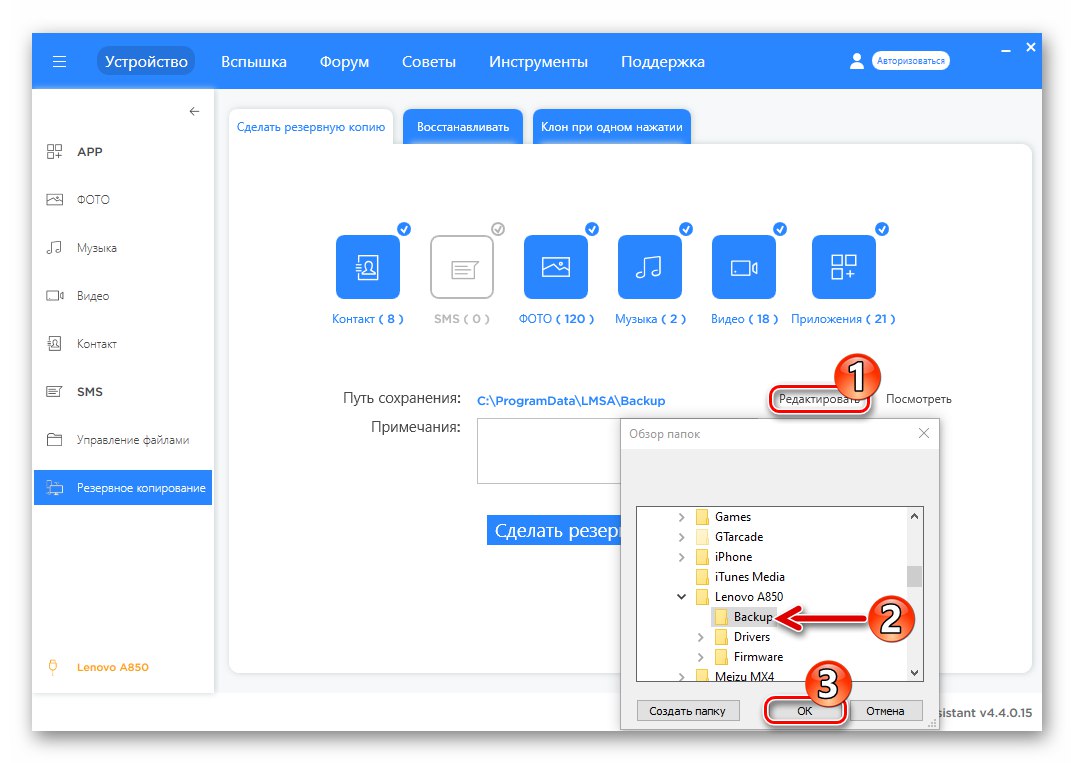
Task: Uncheck the Приложения checkmark
Action: pyautogui.click(x=882, y=229)
